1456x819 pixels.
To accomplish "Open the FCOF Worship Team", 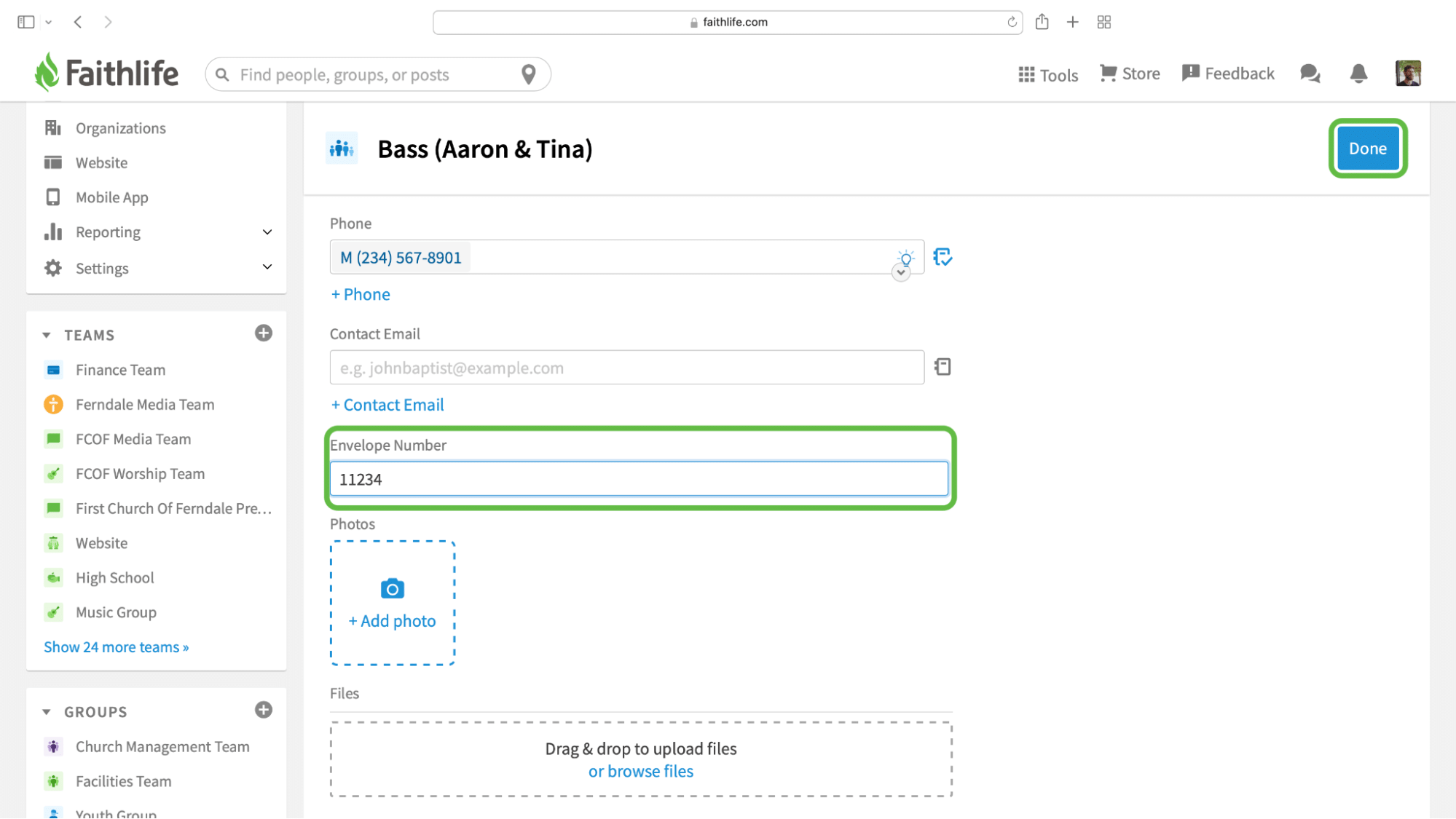I will tap(140, 474).
